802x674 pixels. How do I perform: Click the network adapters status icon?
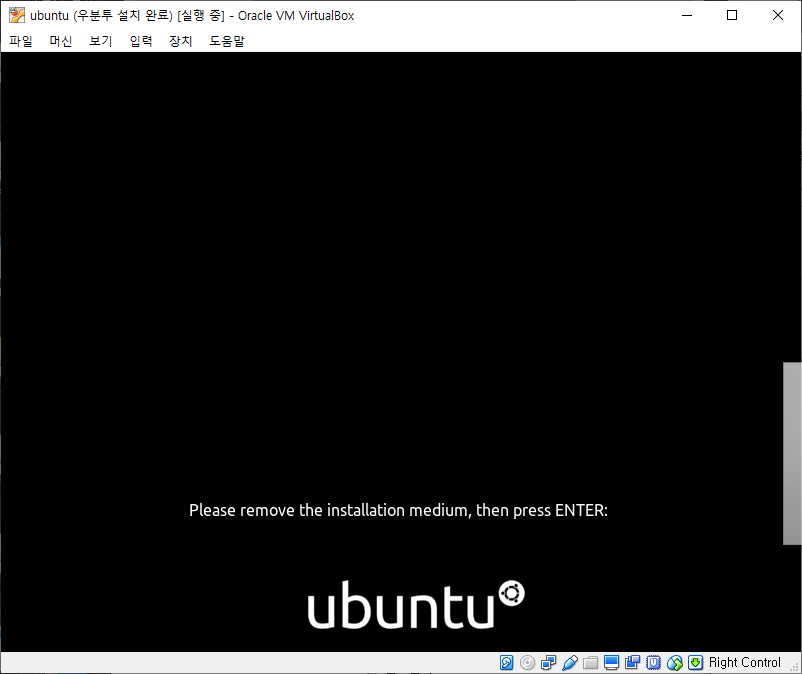click(548, 663)
